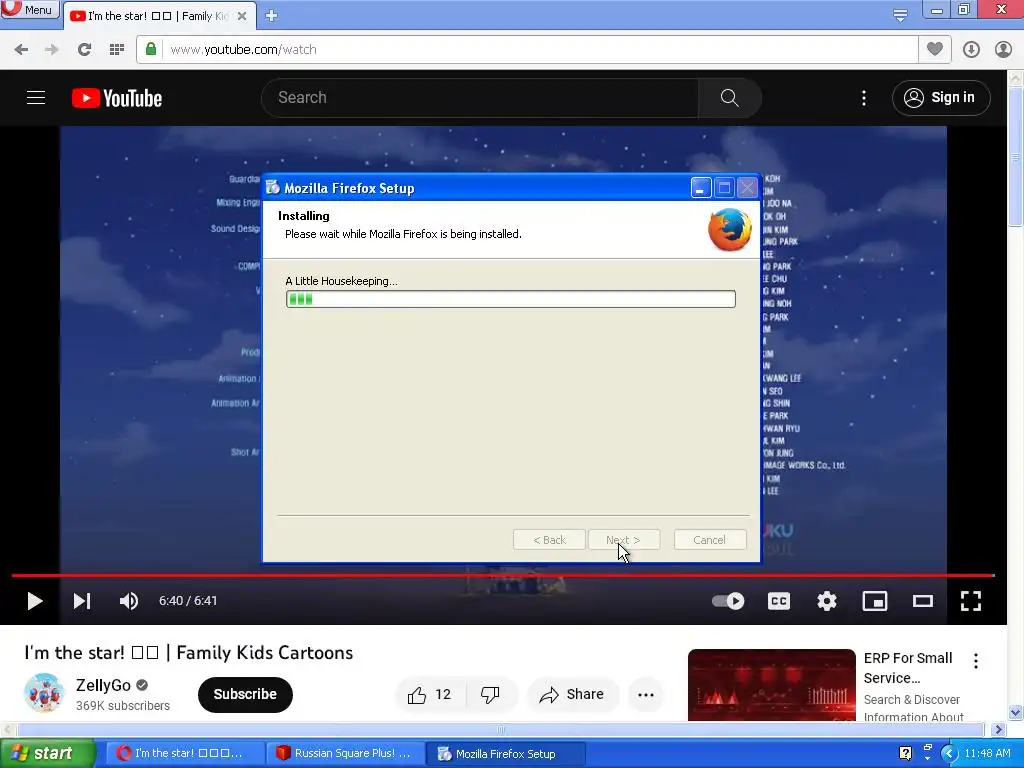The height and width of the screenshot is (768, 1024).
Task: Share the video
Action: [x=571, y=695]
